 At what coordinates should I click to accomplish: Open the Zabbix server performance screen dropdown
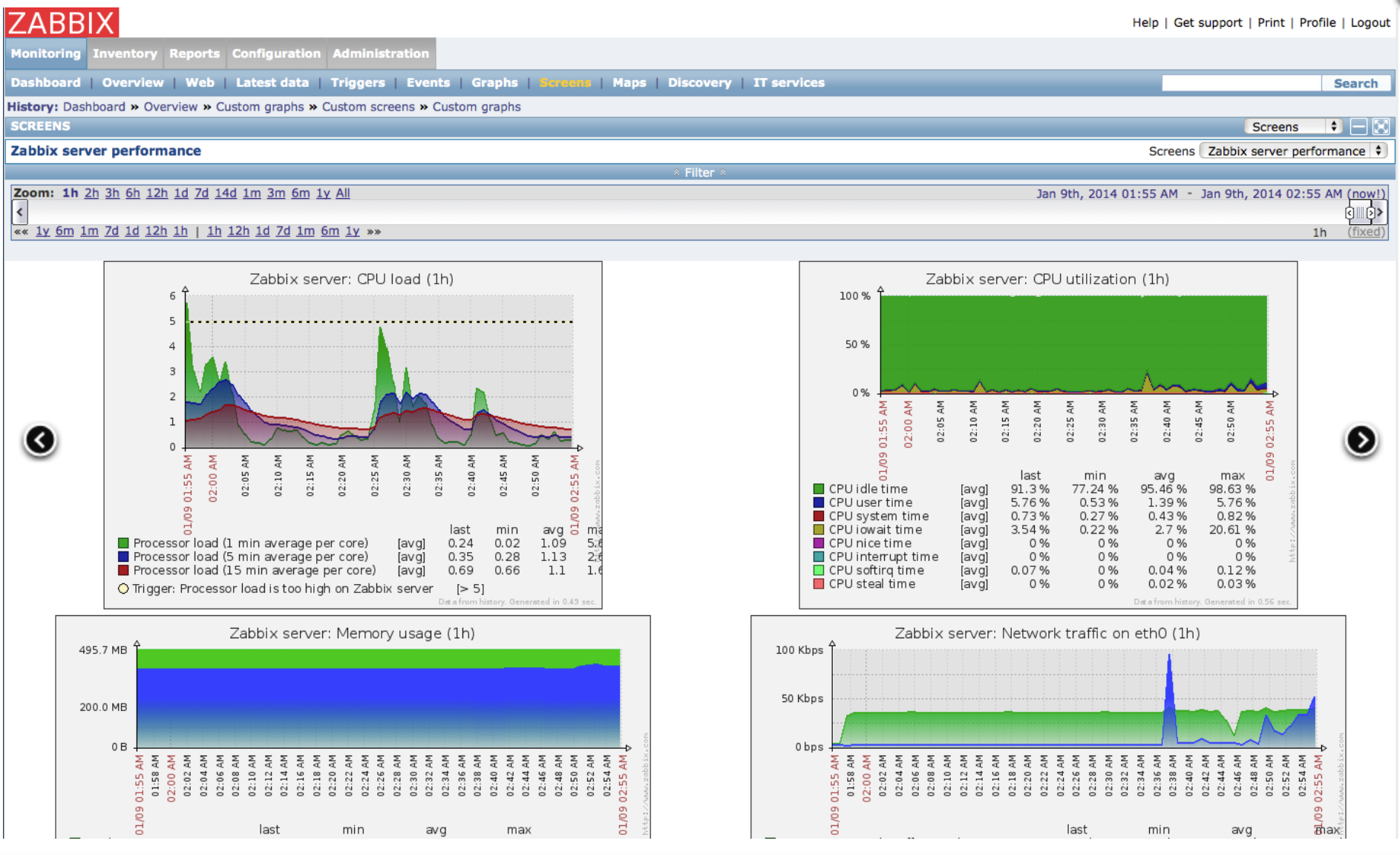pyautogui.click(x=1293, y=151)
